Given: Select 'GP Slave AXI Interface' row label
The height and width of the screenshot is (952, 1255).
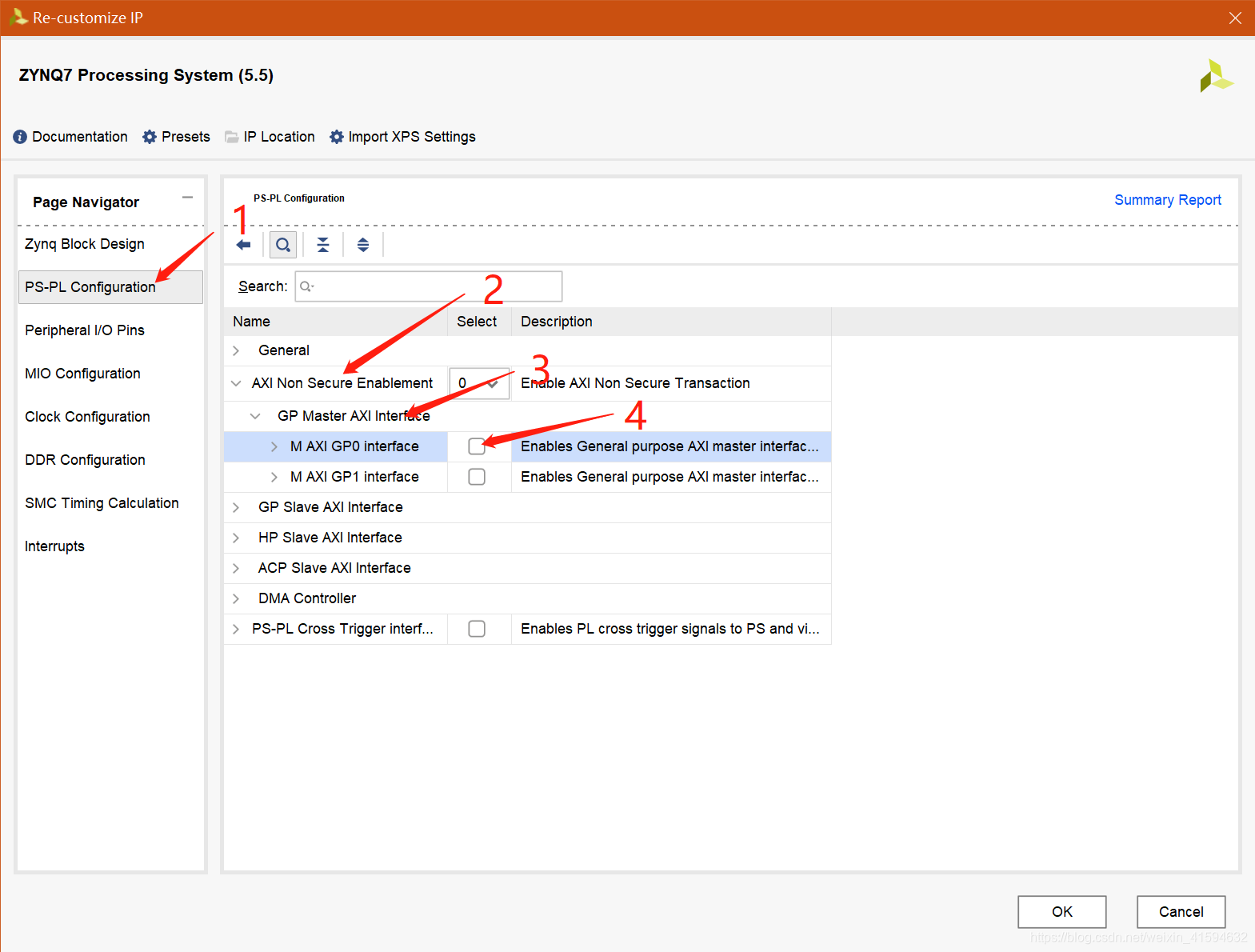Looking at the screenshot, I should [x=330, y=507].
